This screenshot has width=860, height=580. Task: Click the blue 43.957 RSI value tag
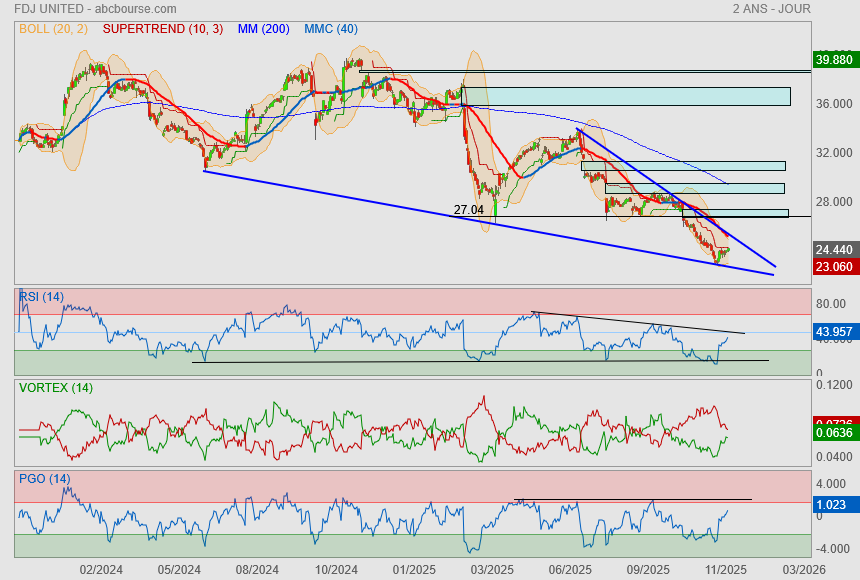(x=834, y=331)
